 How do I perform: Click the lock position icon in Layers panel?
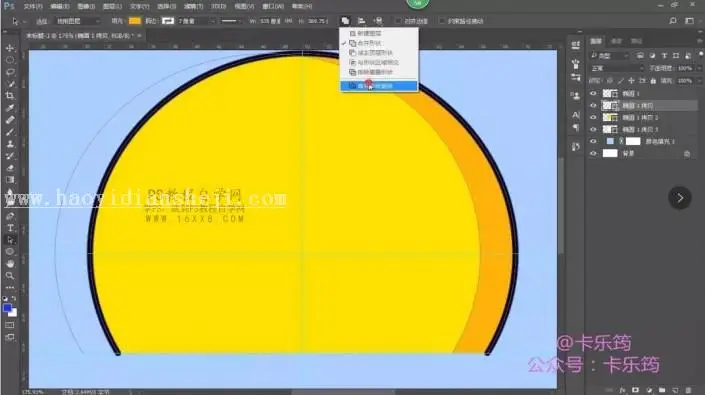[631, 81]
